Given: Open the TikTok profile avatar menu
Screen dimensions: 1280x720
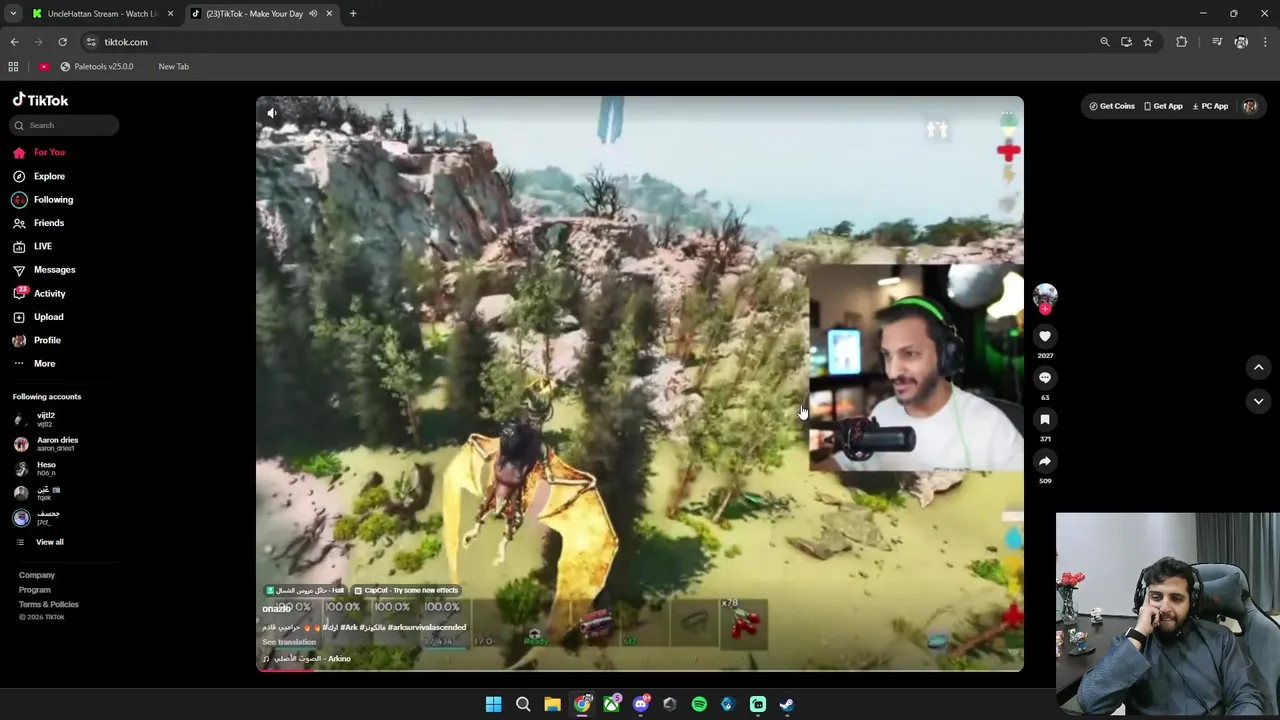Looking at the screenshot, I should [x=1250, y=106].
